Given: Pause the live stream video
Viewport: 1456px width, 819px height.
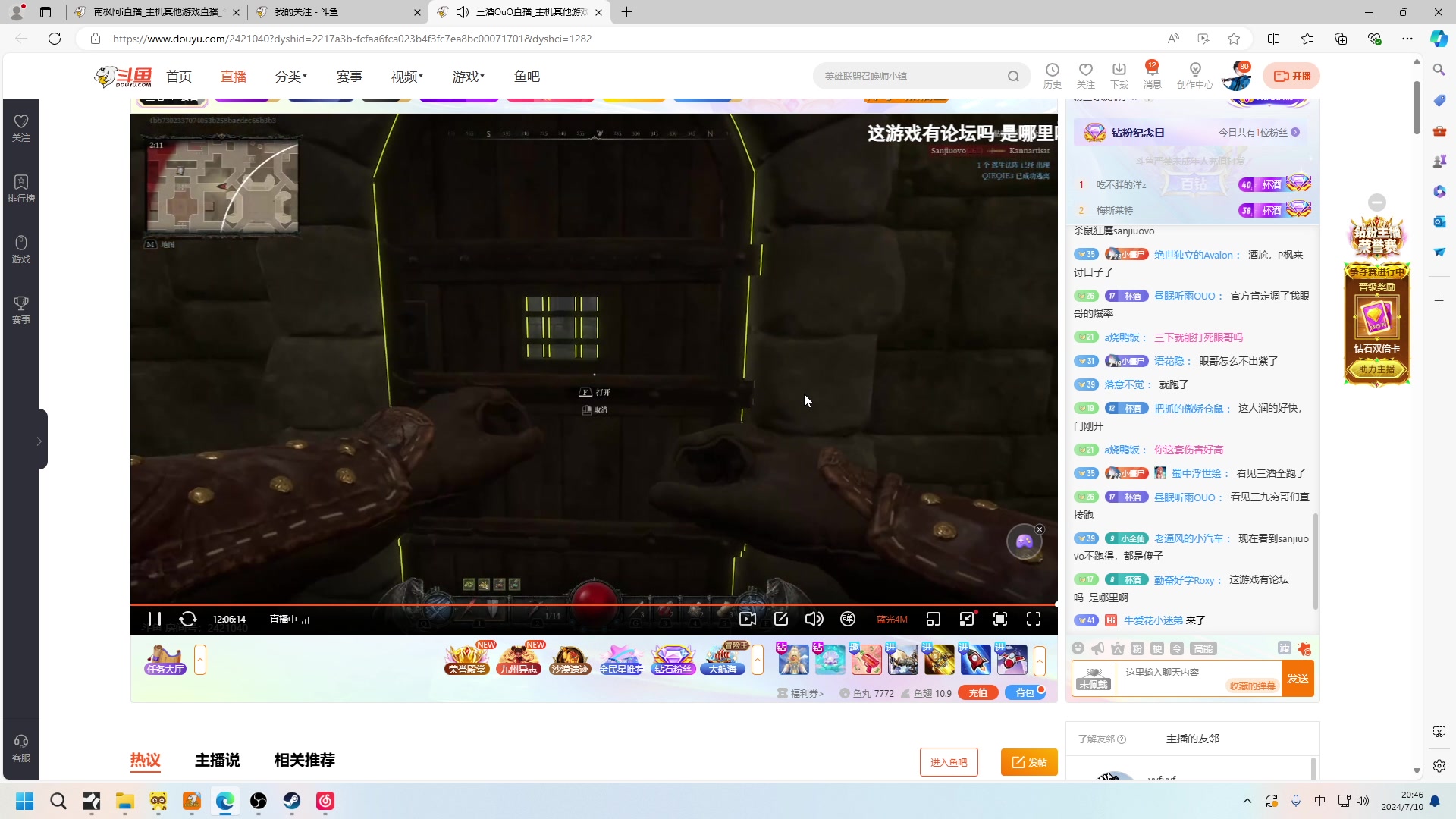Looking at the screenshot, I should (154, 620).
